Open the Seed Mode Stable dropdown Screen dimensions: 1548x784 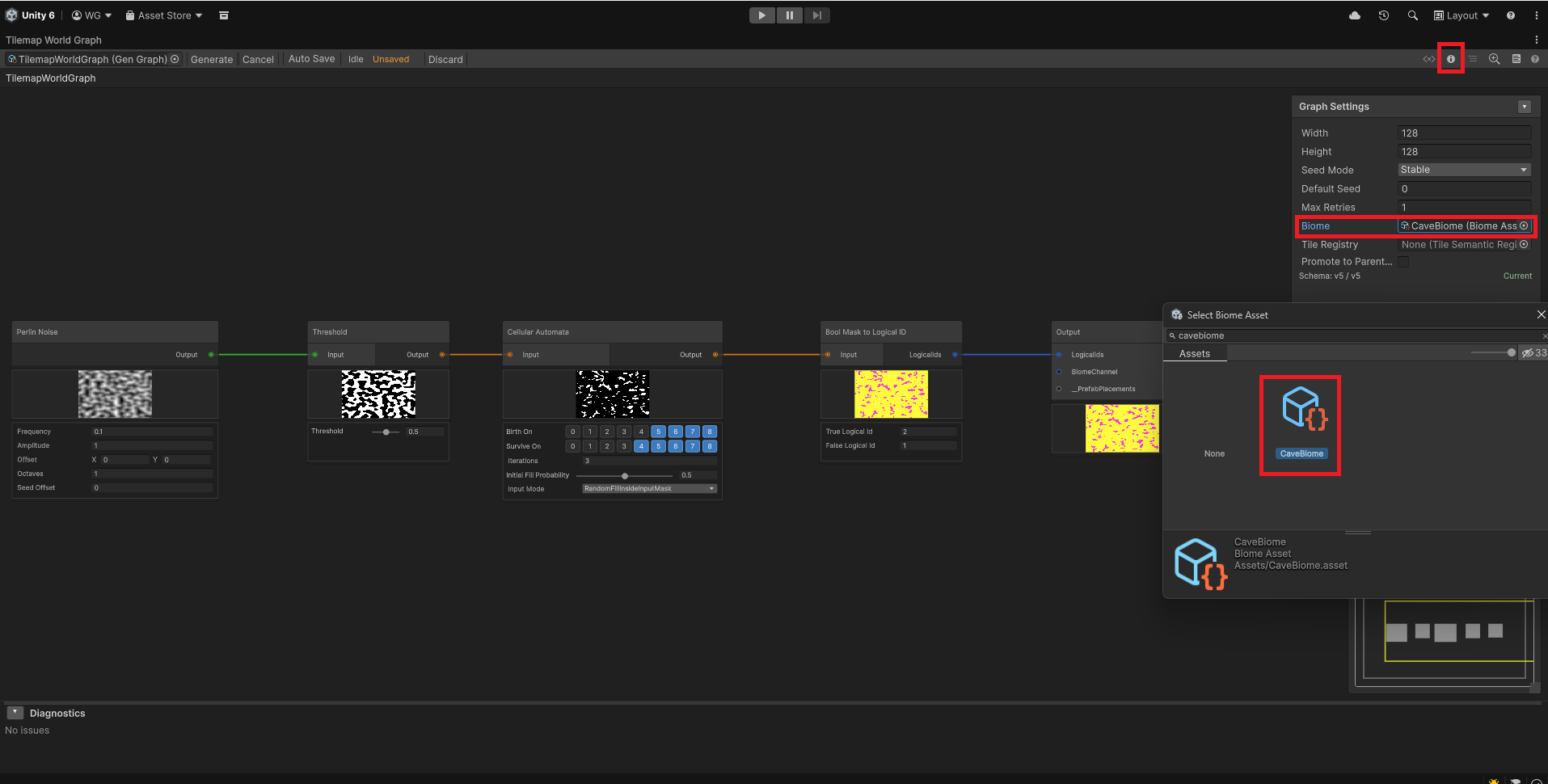point(1465,170)
